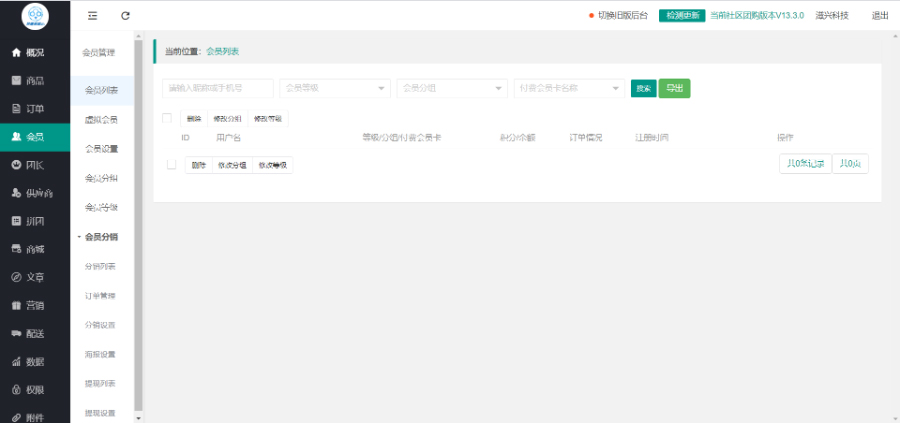Open the 付费会员卡名称 dropdown filter
900x423 pixels.
click(x=568, y=88)
